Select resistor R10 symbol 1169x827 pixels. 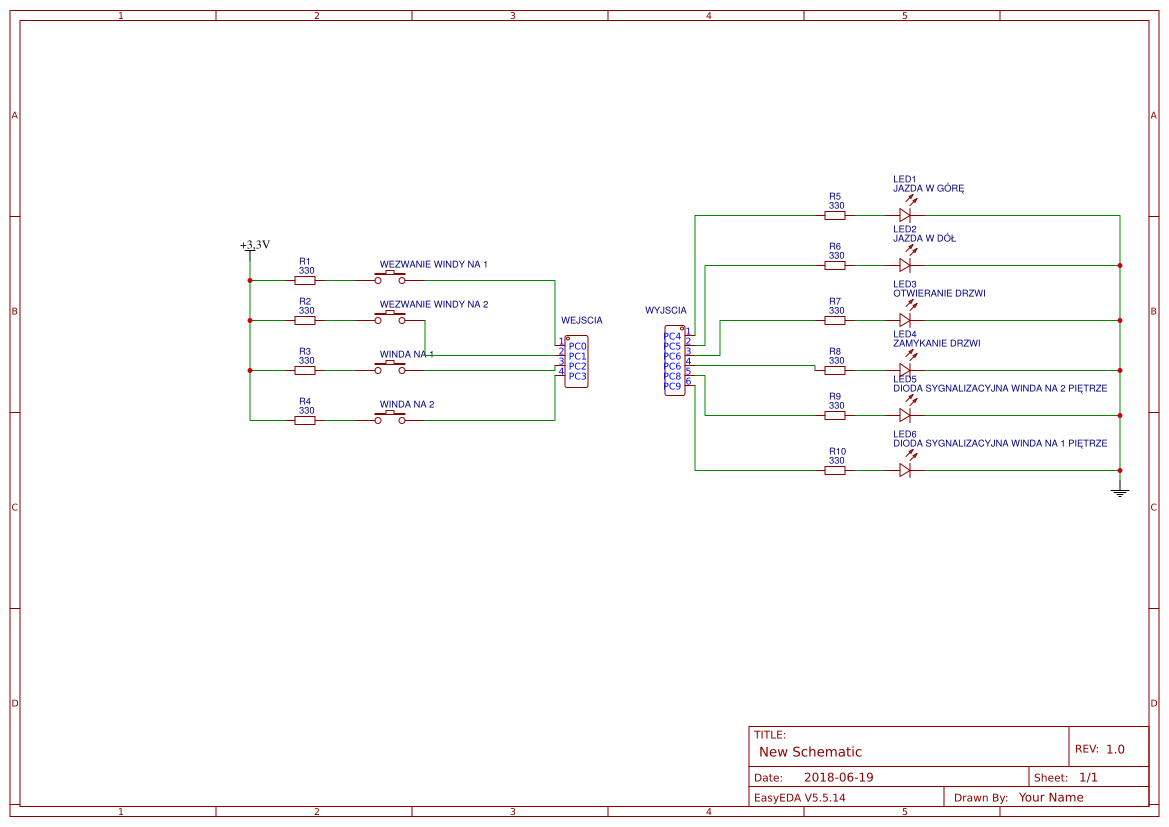click(x=835, y=471)
